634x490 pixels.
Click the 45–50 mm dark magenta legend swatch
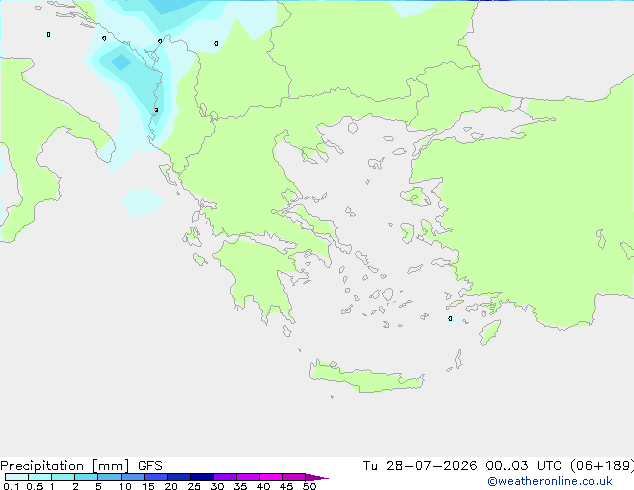294,477
